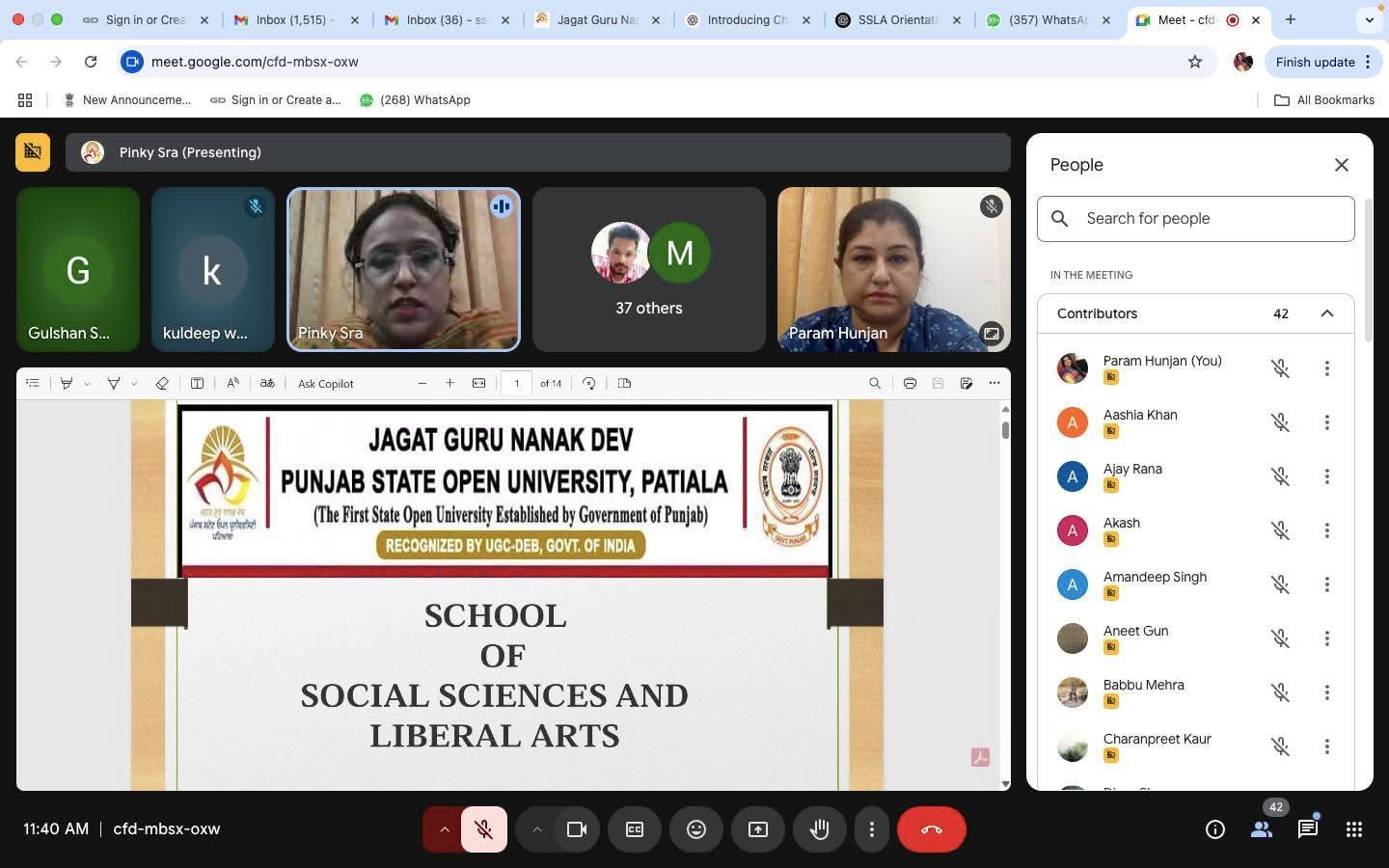Open the PDF table of contents icon
1389x868 pixels.
[33, 383]
